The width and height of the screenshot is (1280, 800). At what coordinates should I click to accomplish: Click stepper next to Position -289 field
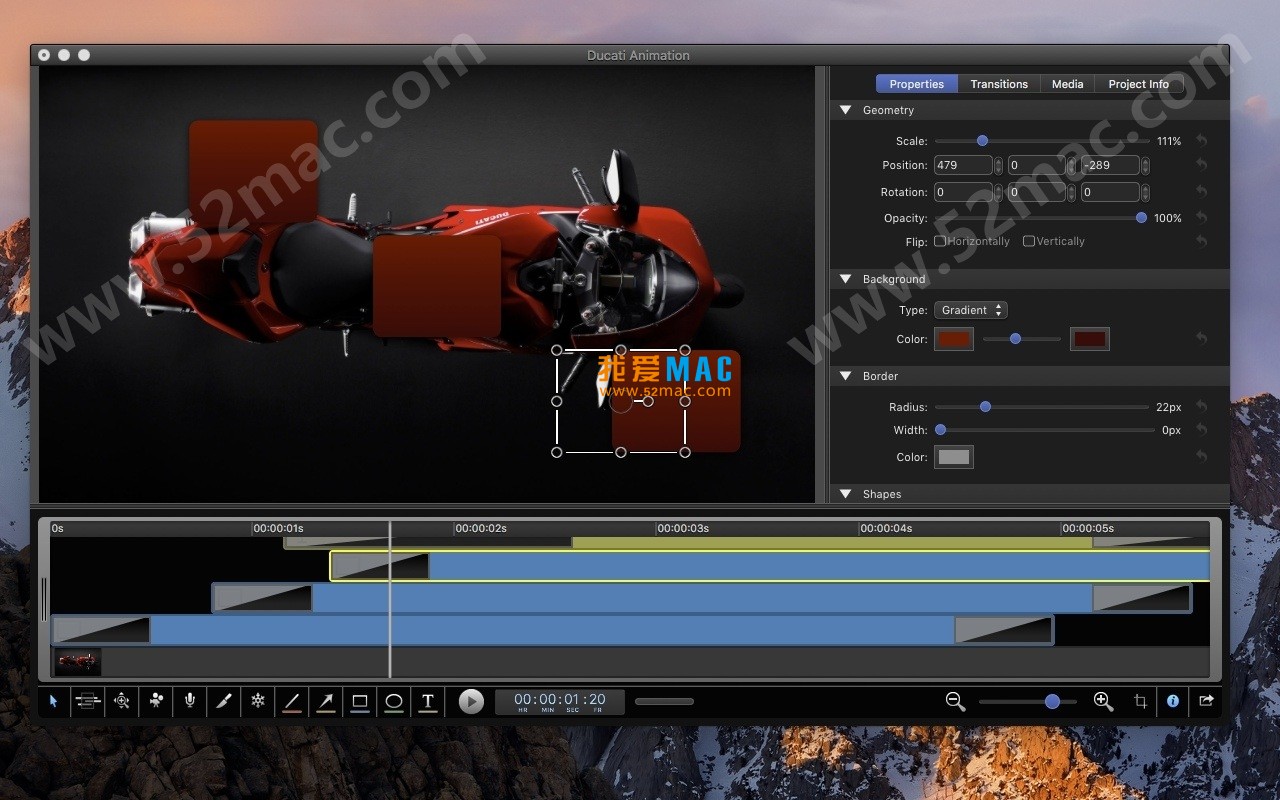1145,165
